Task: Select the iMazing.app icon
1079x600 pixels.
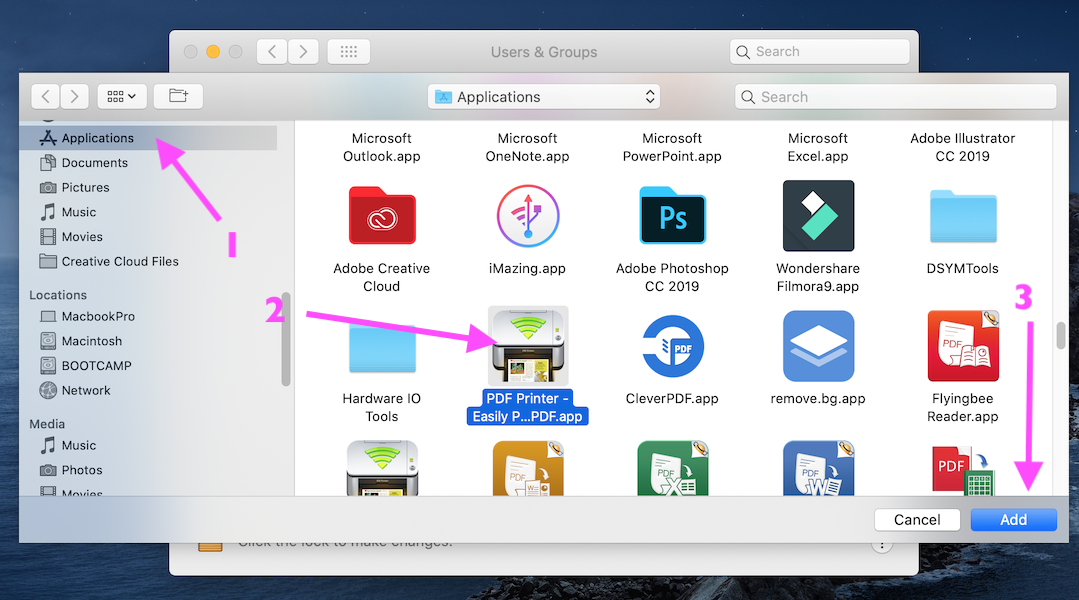Action: point(528,216)
